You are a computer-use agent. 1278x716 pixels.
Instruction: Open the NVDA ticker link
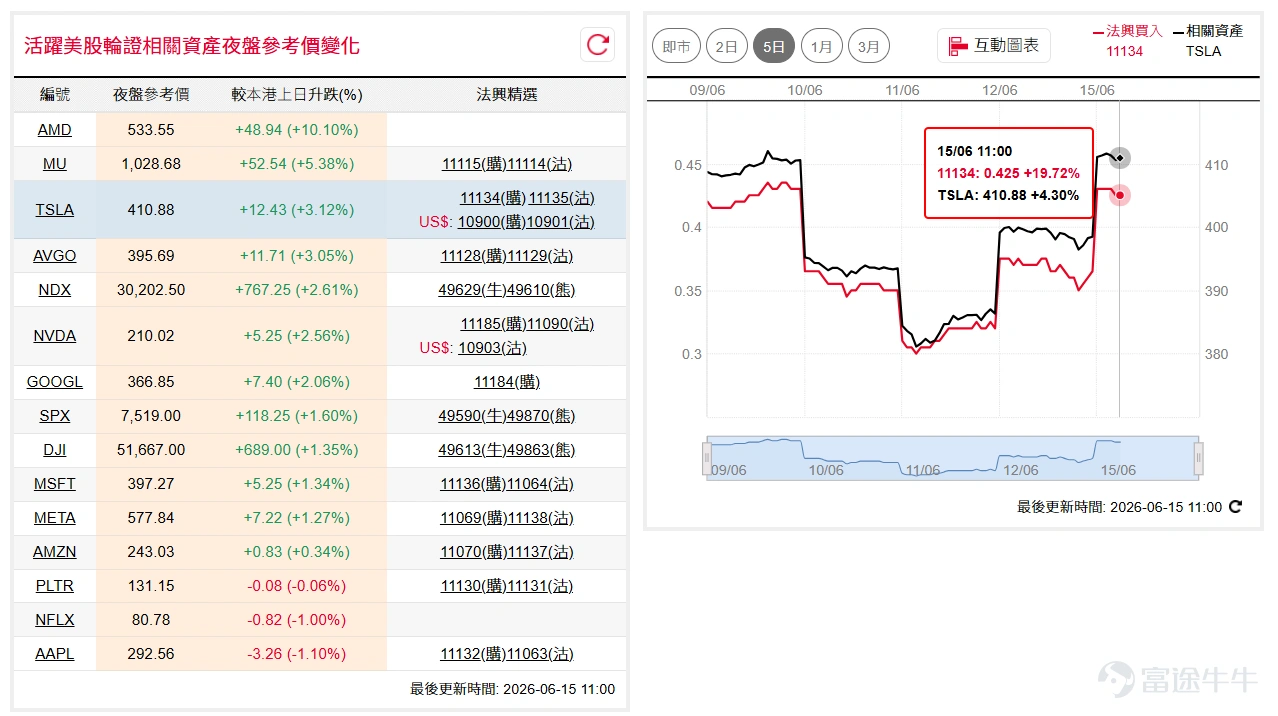(x=55, y=336)
